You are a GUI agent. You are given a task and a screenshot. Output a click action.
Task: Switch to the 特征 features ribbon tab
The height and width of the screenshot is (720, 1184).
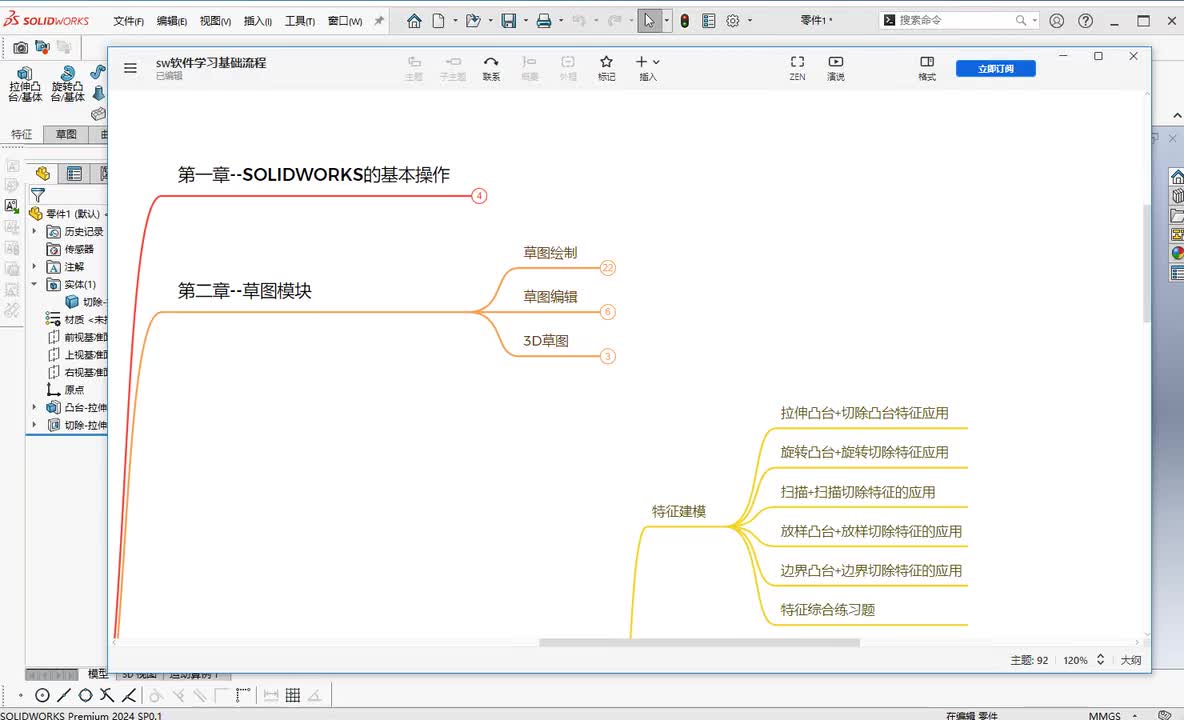click(21, 134)
